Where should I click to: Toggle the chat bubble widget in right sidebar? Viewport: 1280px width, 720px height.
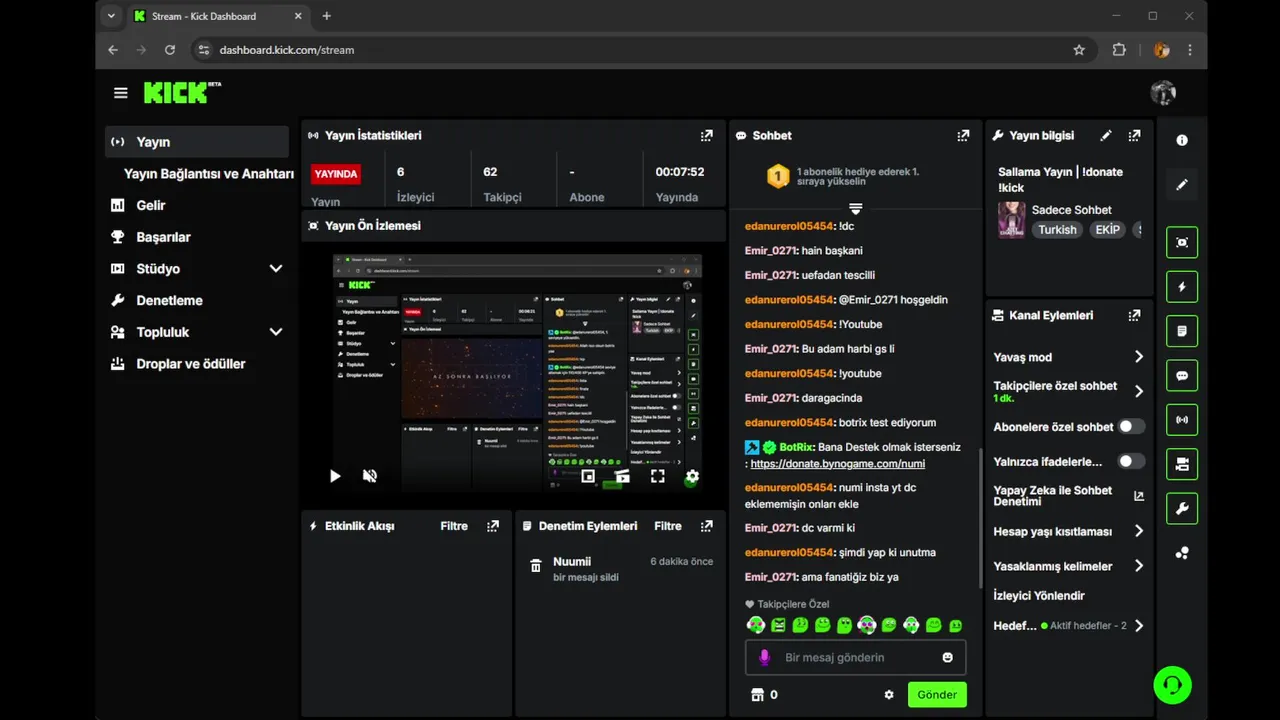(x=1182, y=375)
